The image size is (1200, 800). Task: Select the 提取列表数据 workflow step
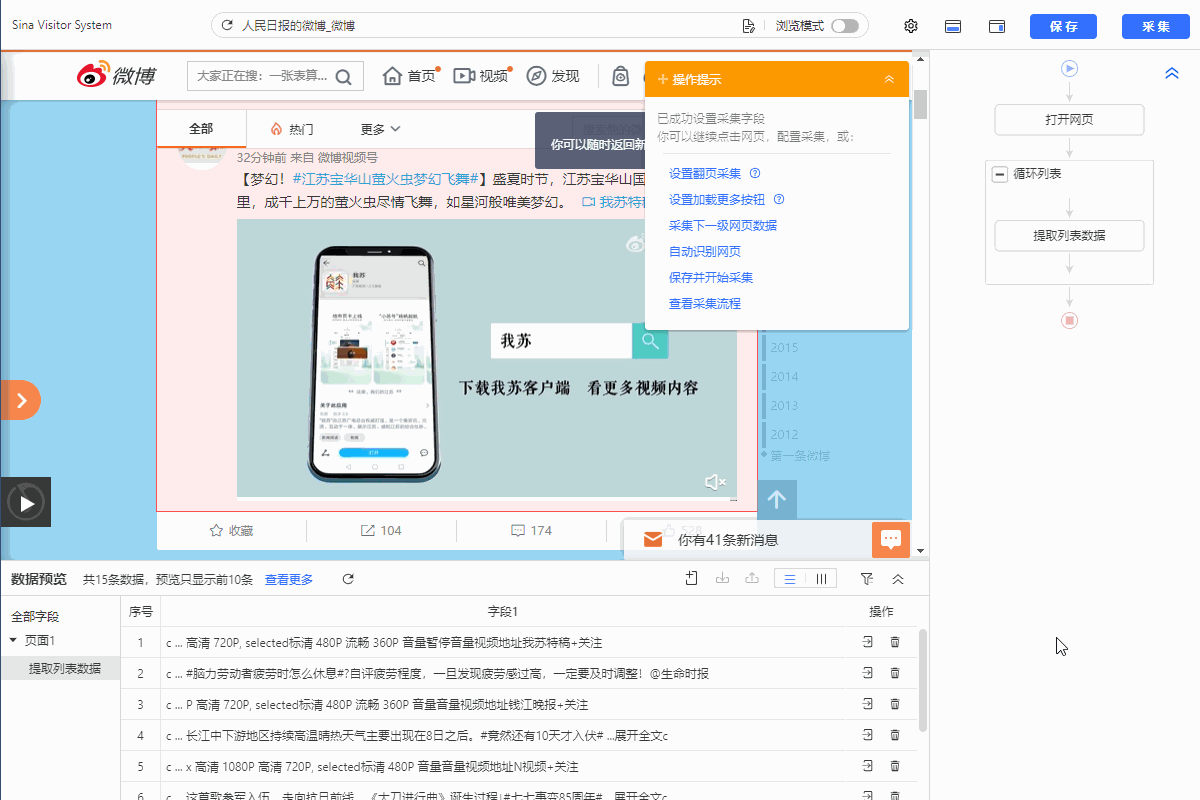pyautogui.click(x=1069, y=236)
